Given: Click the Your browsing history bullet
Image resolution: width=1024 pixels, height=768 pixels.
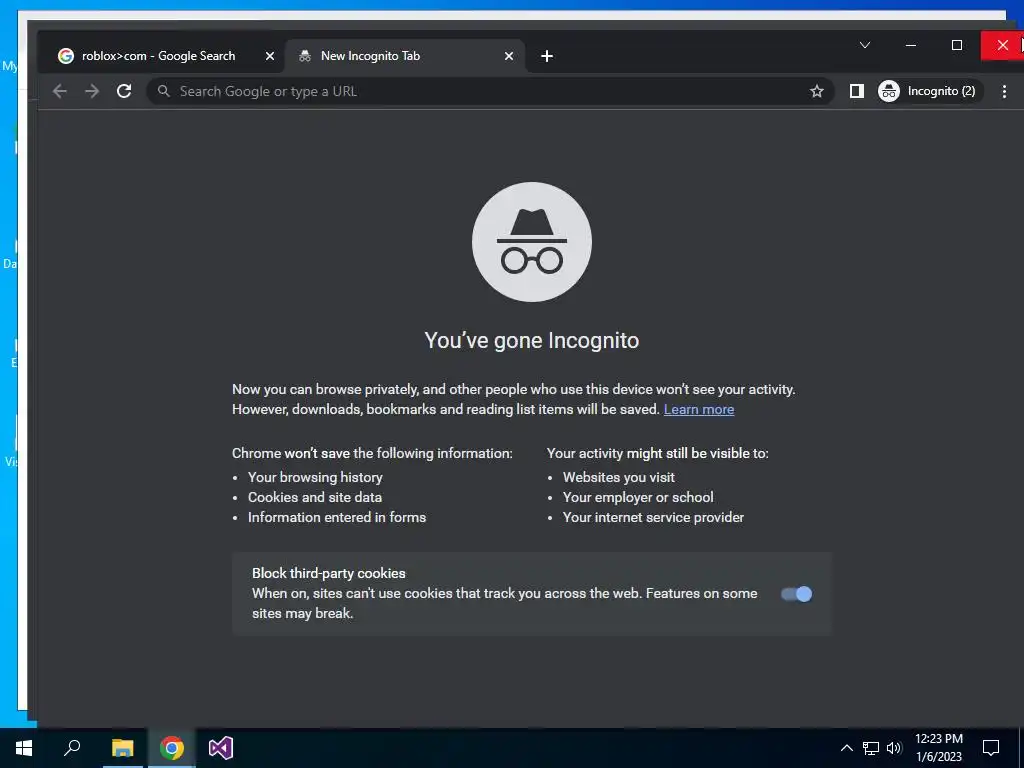Looking at the screenshot, I should tap(315, 477).
